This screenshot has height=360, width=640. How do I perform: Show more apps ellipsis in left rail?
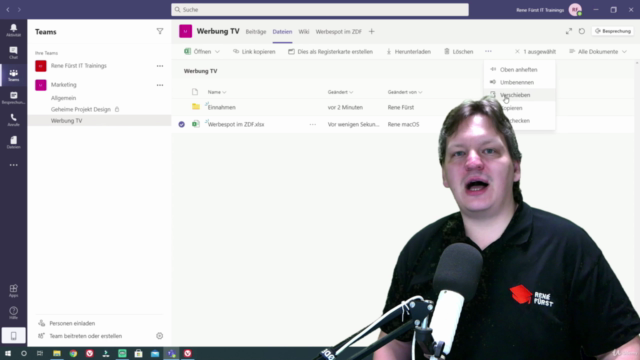pos(13,165)
